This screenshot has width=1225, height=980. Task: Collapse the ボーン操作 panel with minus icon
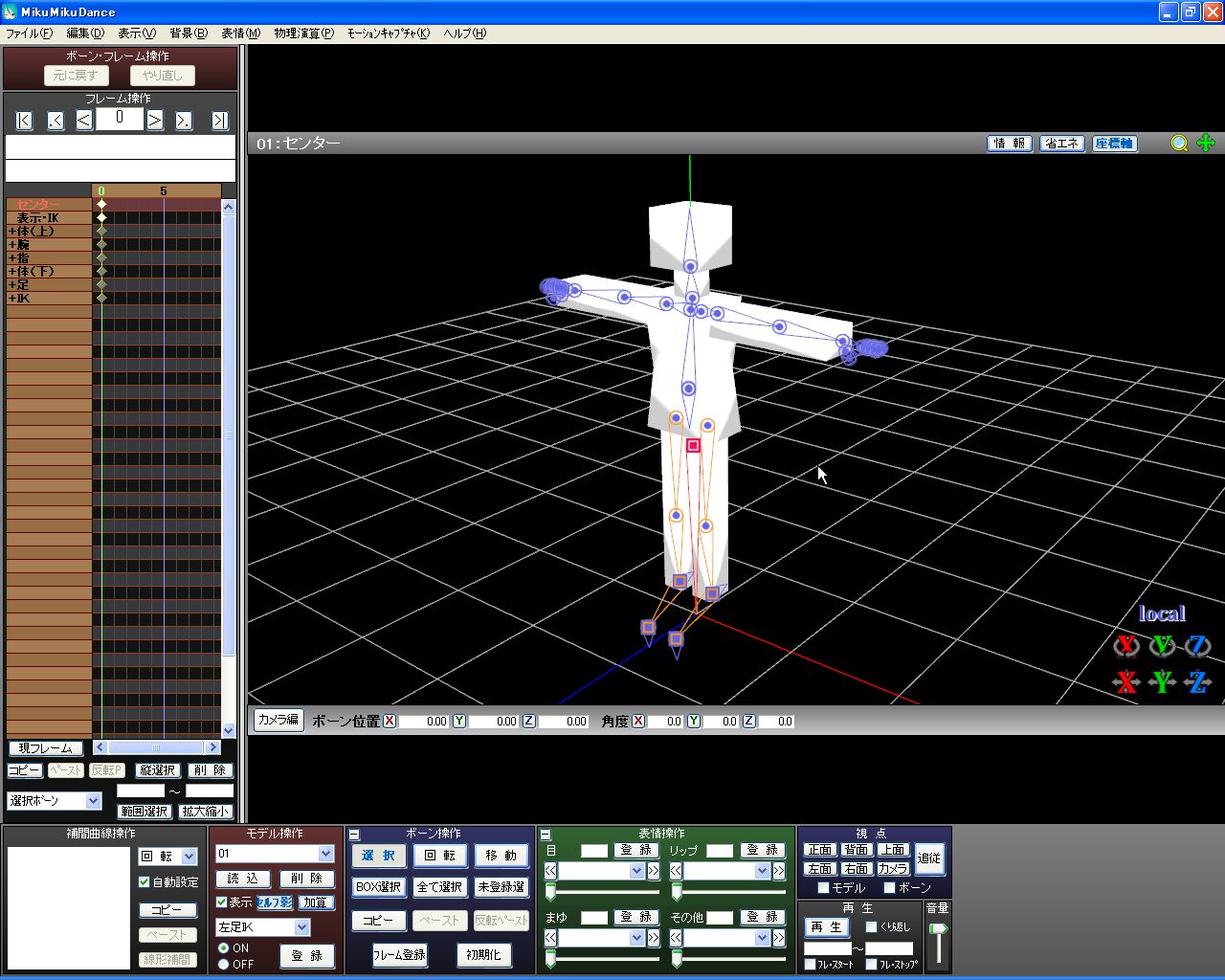tap(354, 835)
